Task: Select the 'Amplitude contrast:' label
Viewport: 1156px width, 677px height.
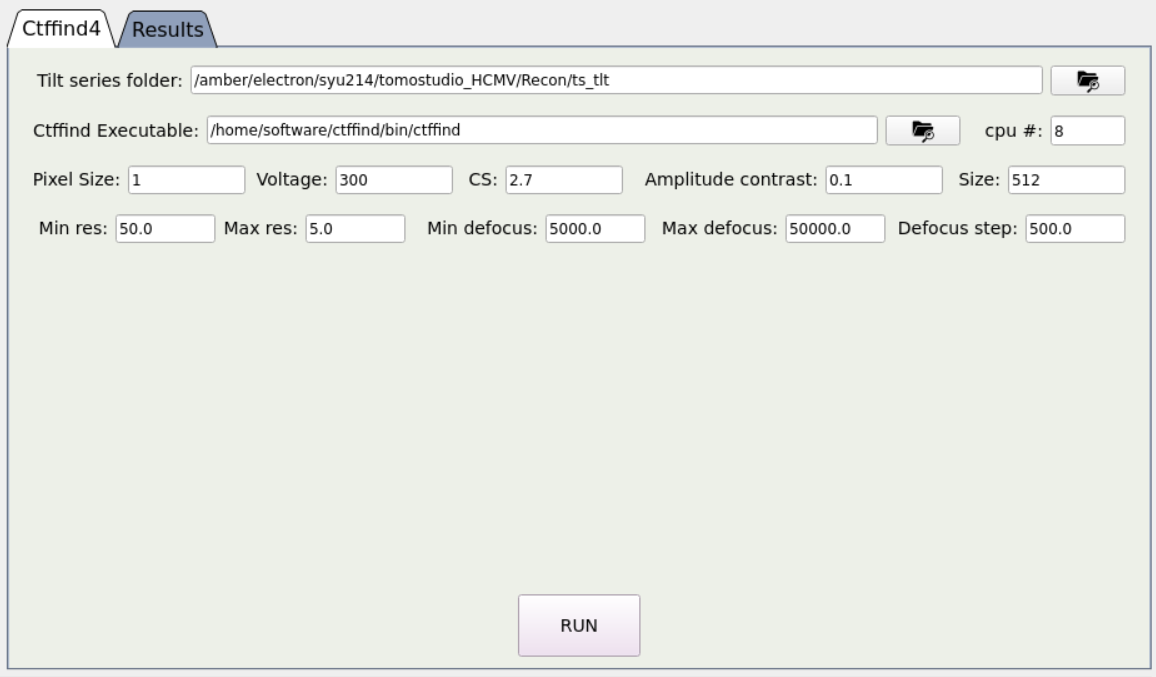Action: click(x=731, y=180)
